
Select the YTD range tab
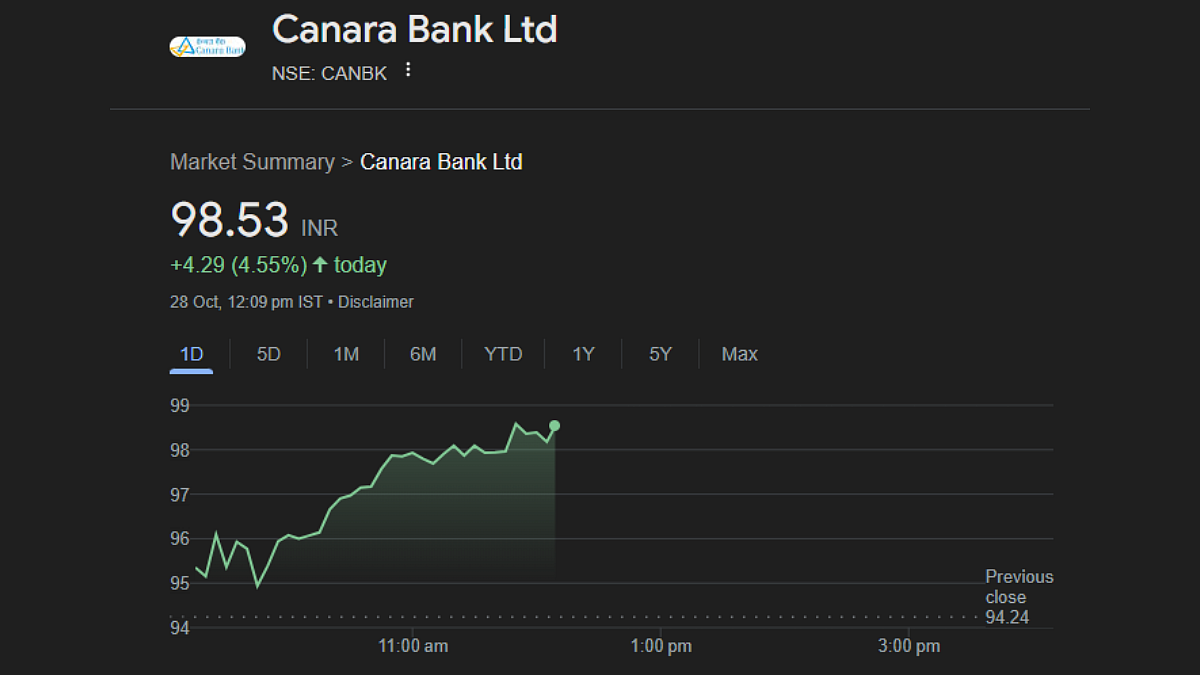point(503,354)
